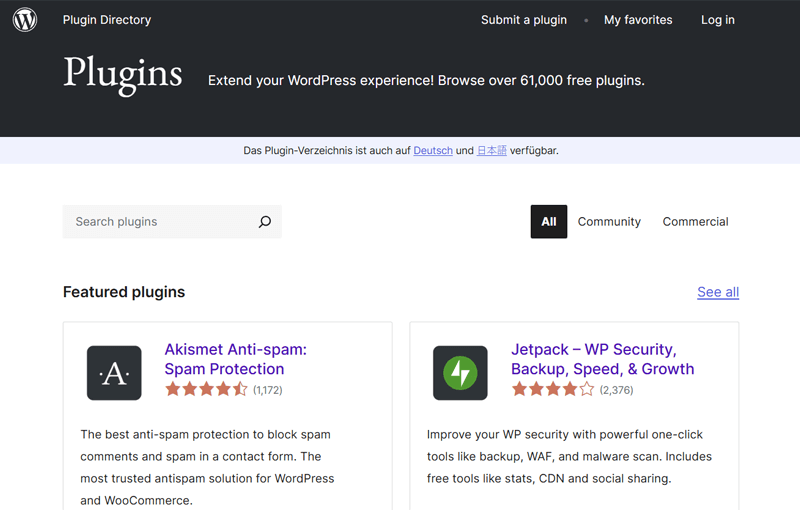800x510 pixels.
Task: Click Akismet star rating
Action: coord(206,390)
